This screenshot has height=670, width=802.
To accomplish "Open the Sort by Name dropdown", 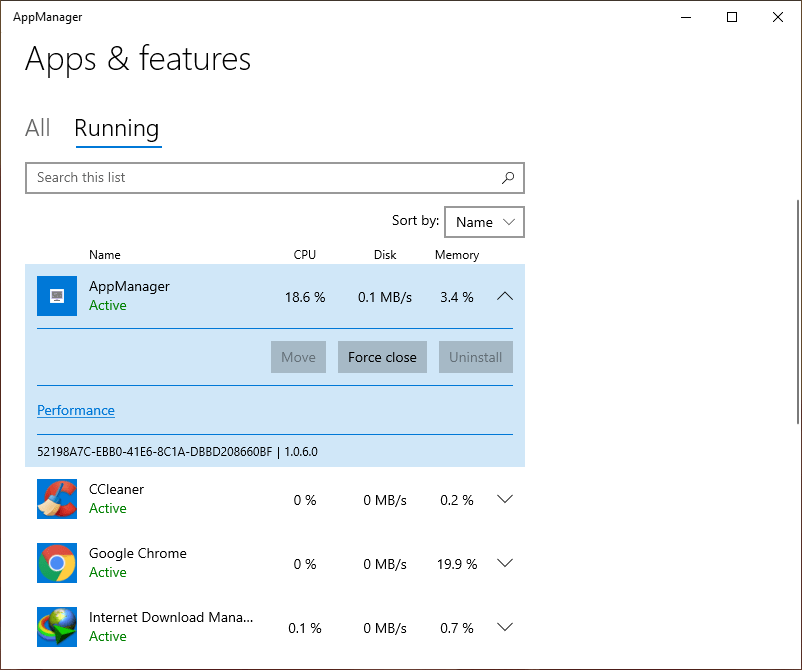I will 484,221.
